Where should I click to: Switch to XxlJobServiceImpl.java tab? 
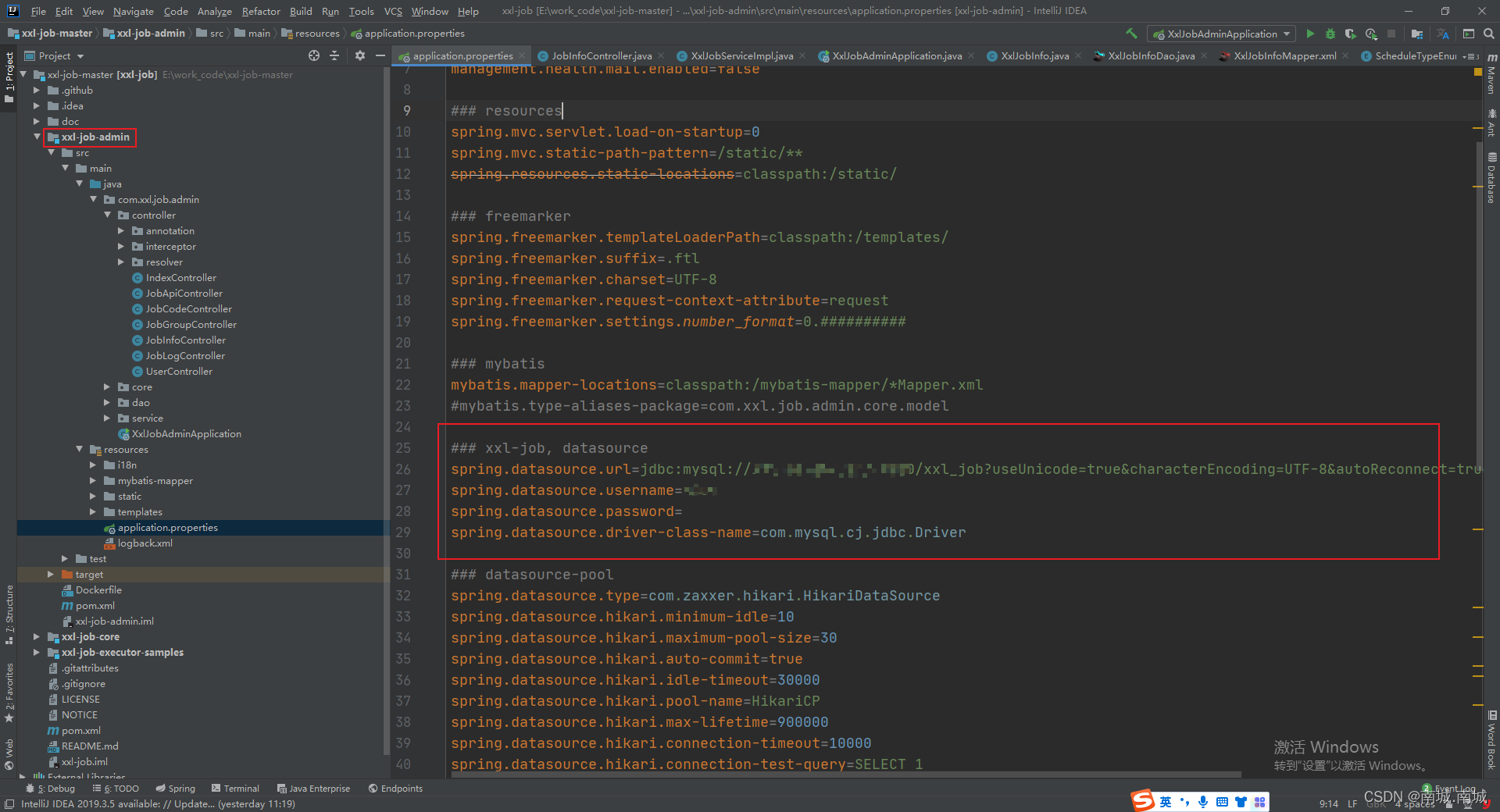pyautogui.click(x=741, y=55)
